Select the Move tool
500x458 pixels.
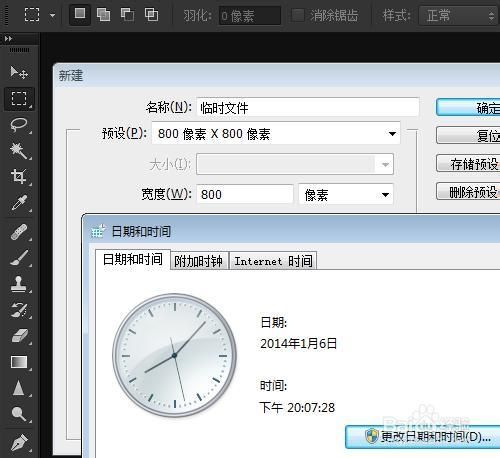[19, 72]
